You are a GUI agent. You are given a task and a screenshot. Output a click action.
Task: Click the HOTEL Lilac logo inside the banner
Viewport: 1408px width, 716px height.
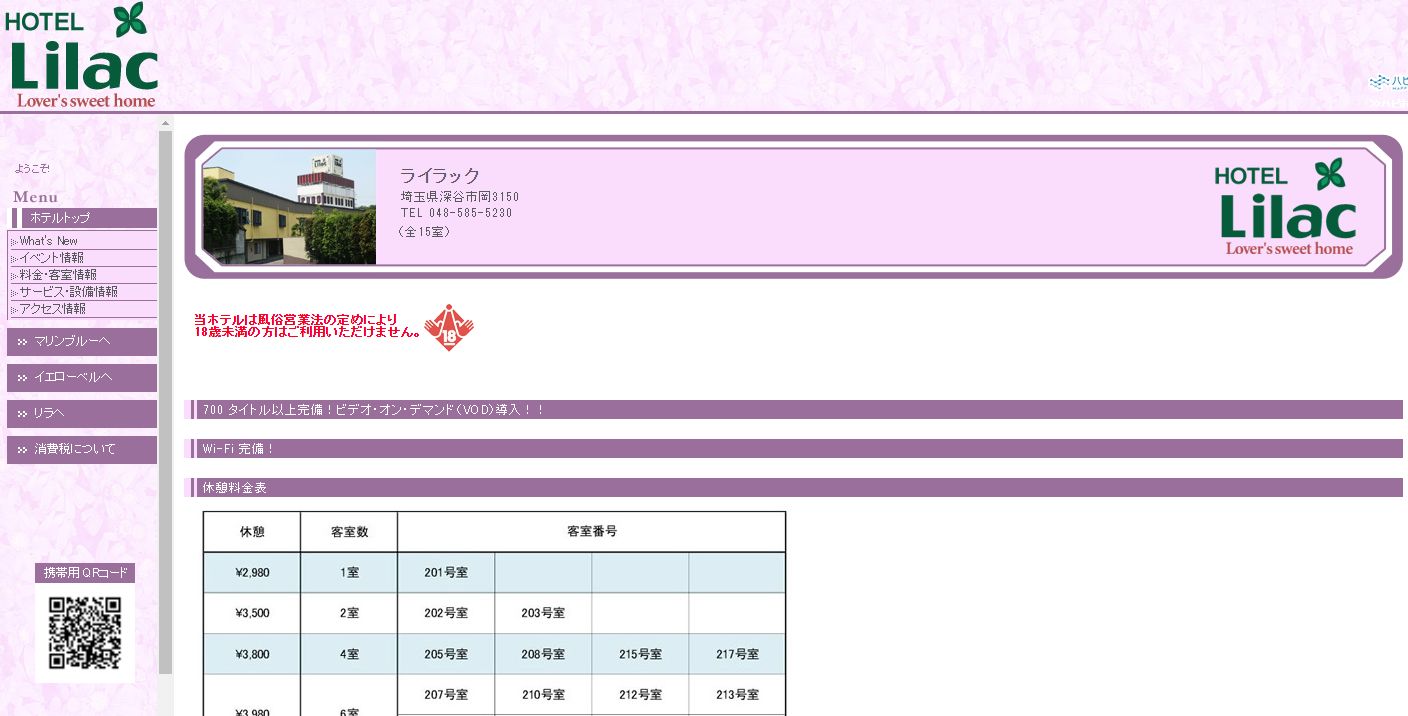coord(1285,207)
